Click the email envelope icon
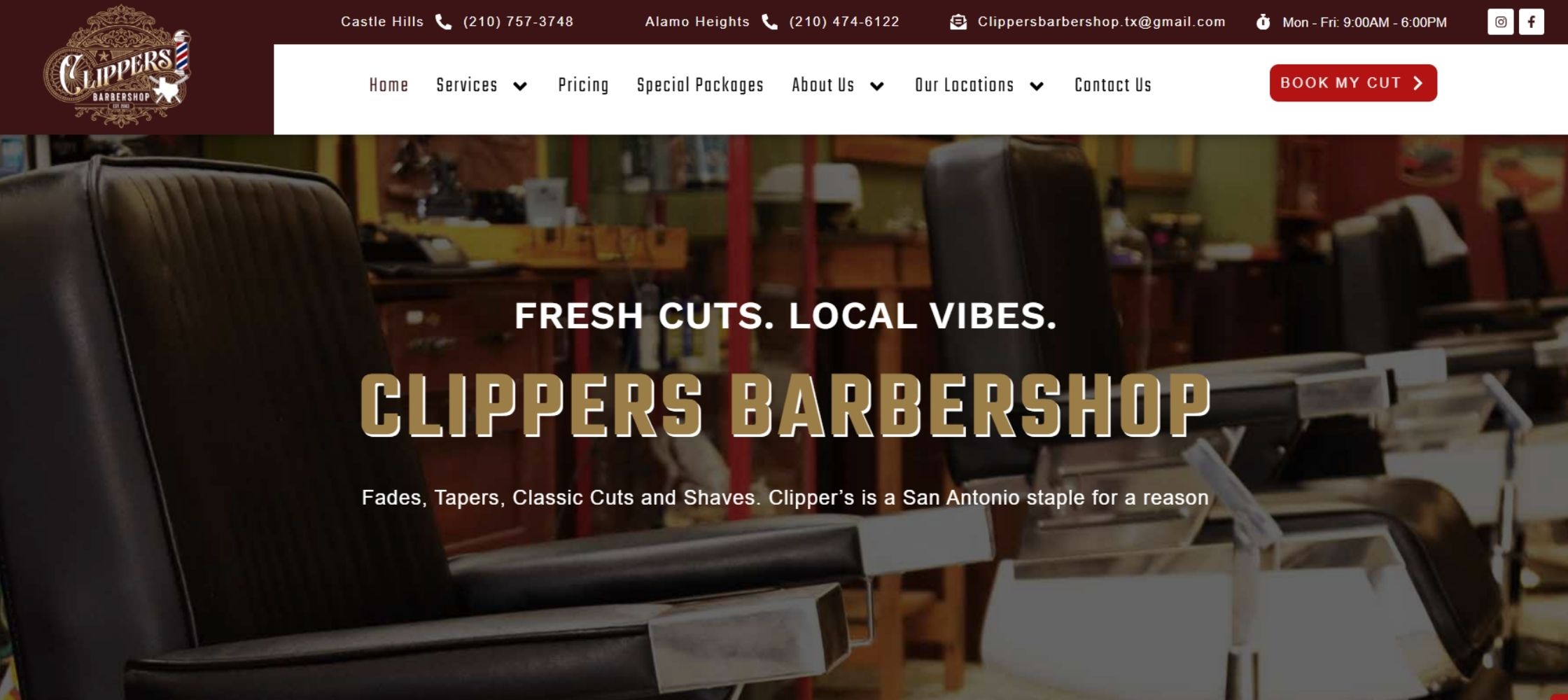1568x700 pixels. tap(958, 22)
